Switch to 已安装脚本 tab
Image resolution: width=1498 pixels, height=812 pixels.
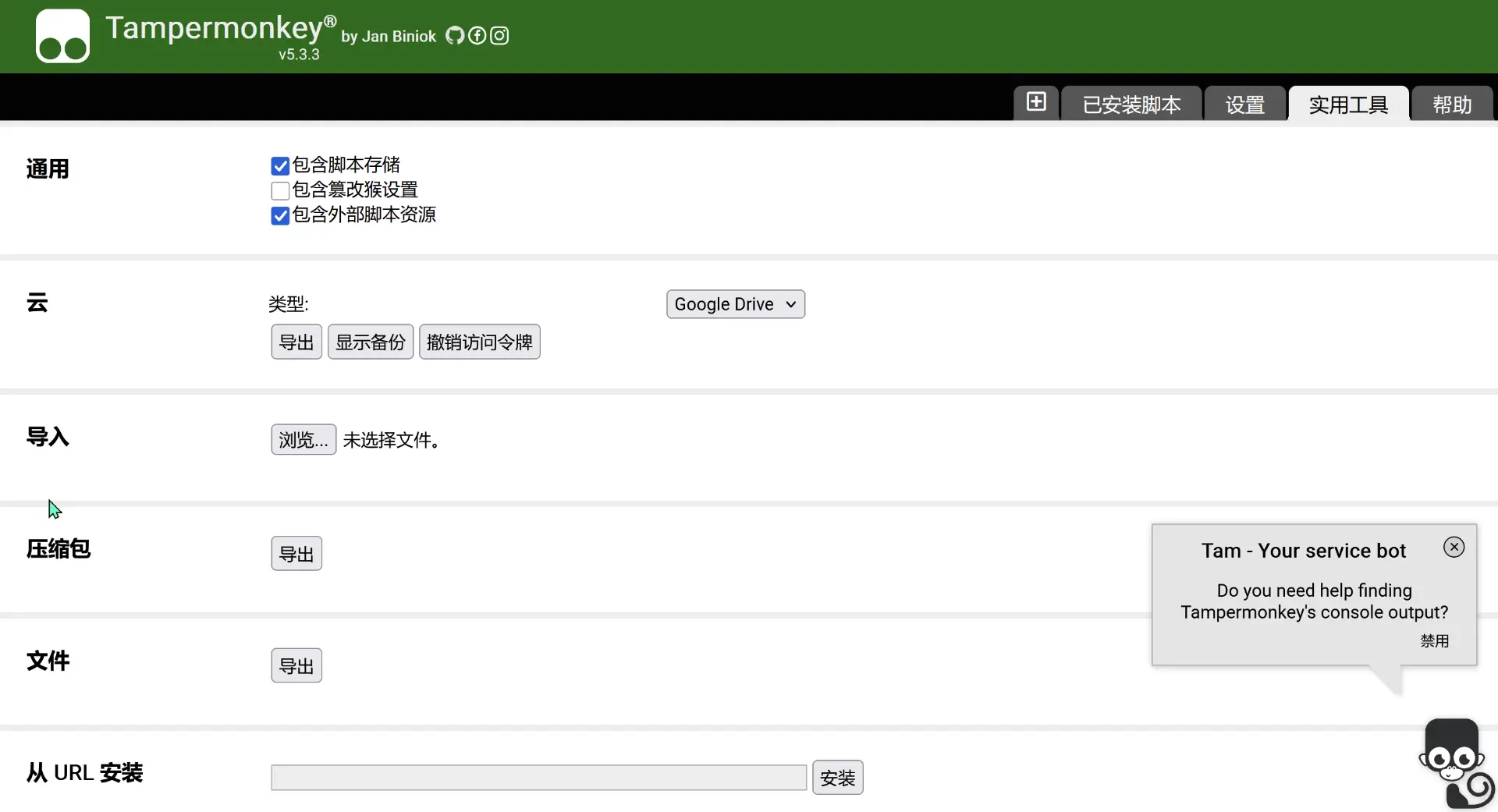coord(1131,104)
